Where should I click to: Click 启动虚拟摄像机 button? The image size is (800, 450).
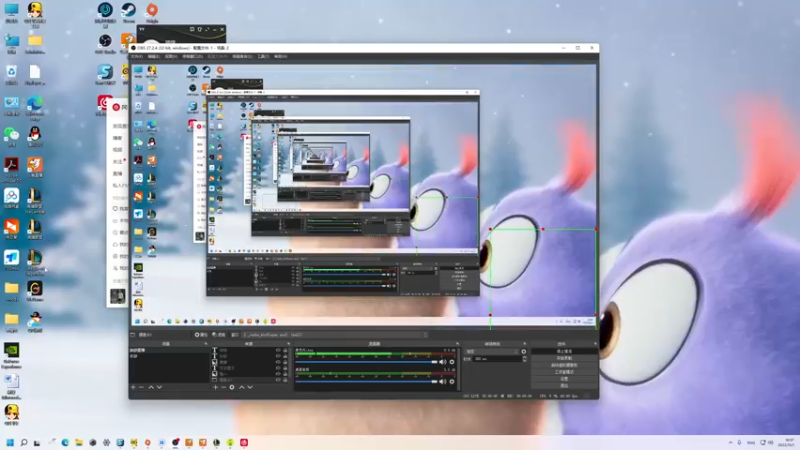click(564, 365)
